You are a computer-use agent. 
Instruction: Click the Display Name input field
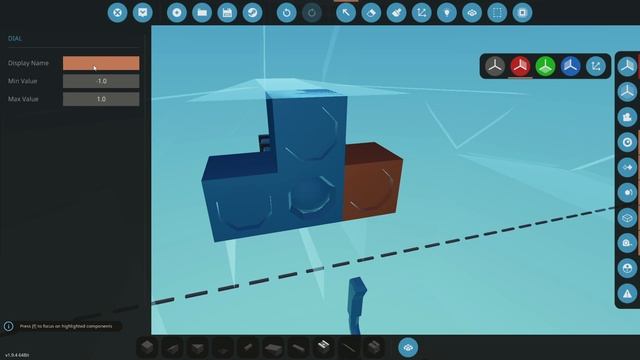[x=101, y=63]
